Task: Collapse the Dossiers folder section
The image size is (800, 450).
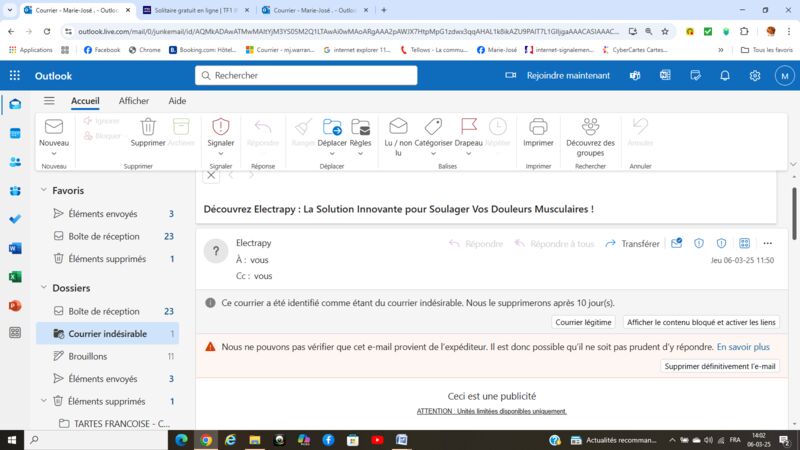Action: (43, 288)
